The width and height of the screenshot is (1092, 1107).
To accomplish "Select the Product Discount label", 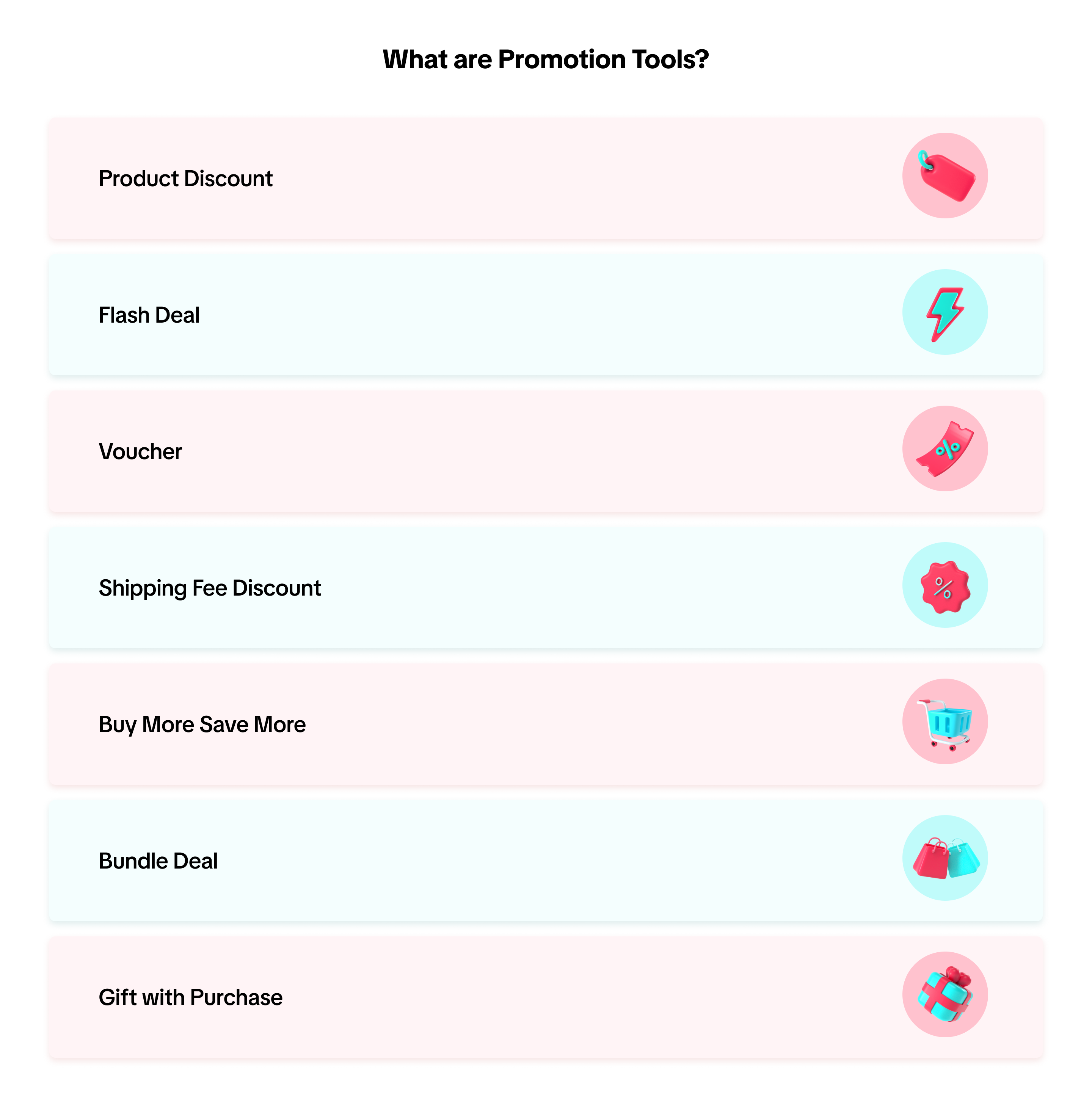I will (x=185, y=179).
